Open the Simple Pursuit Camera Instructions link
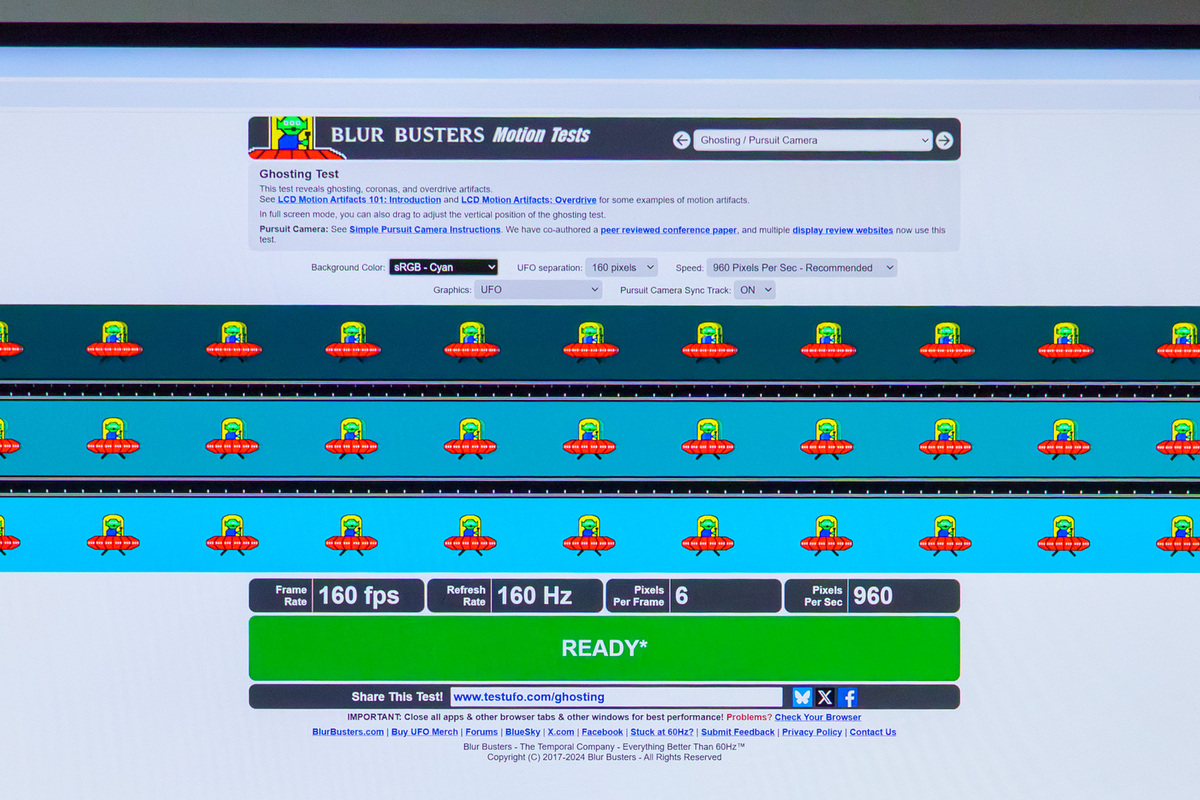The width and height of the screenshot is (1200, 800). pyautogui.click(x=425, y=230)
